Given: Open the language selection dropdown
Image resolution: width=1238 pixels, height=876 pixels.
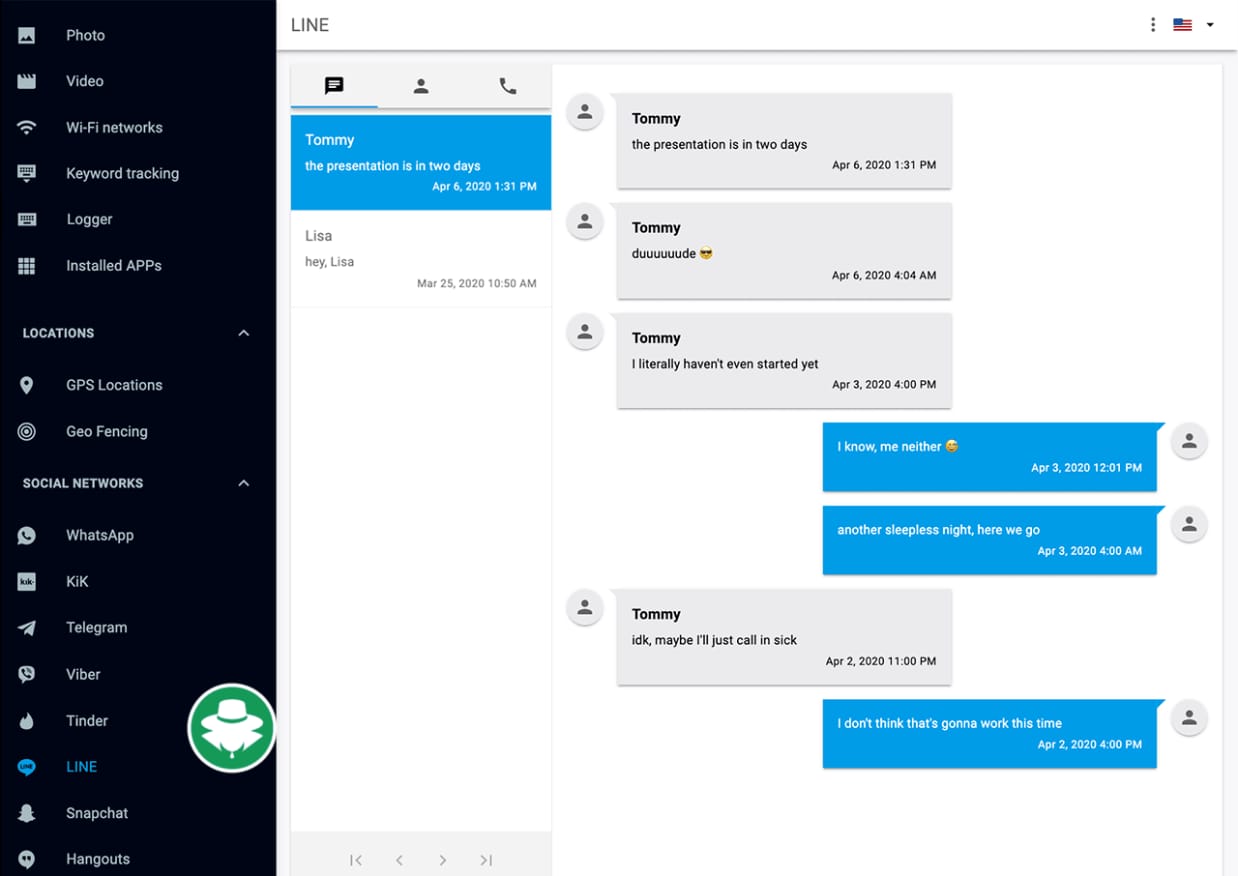Looking at the screenshot, I should point(1193,24).
